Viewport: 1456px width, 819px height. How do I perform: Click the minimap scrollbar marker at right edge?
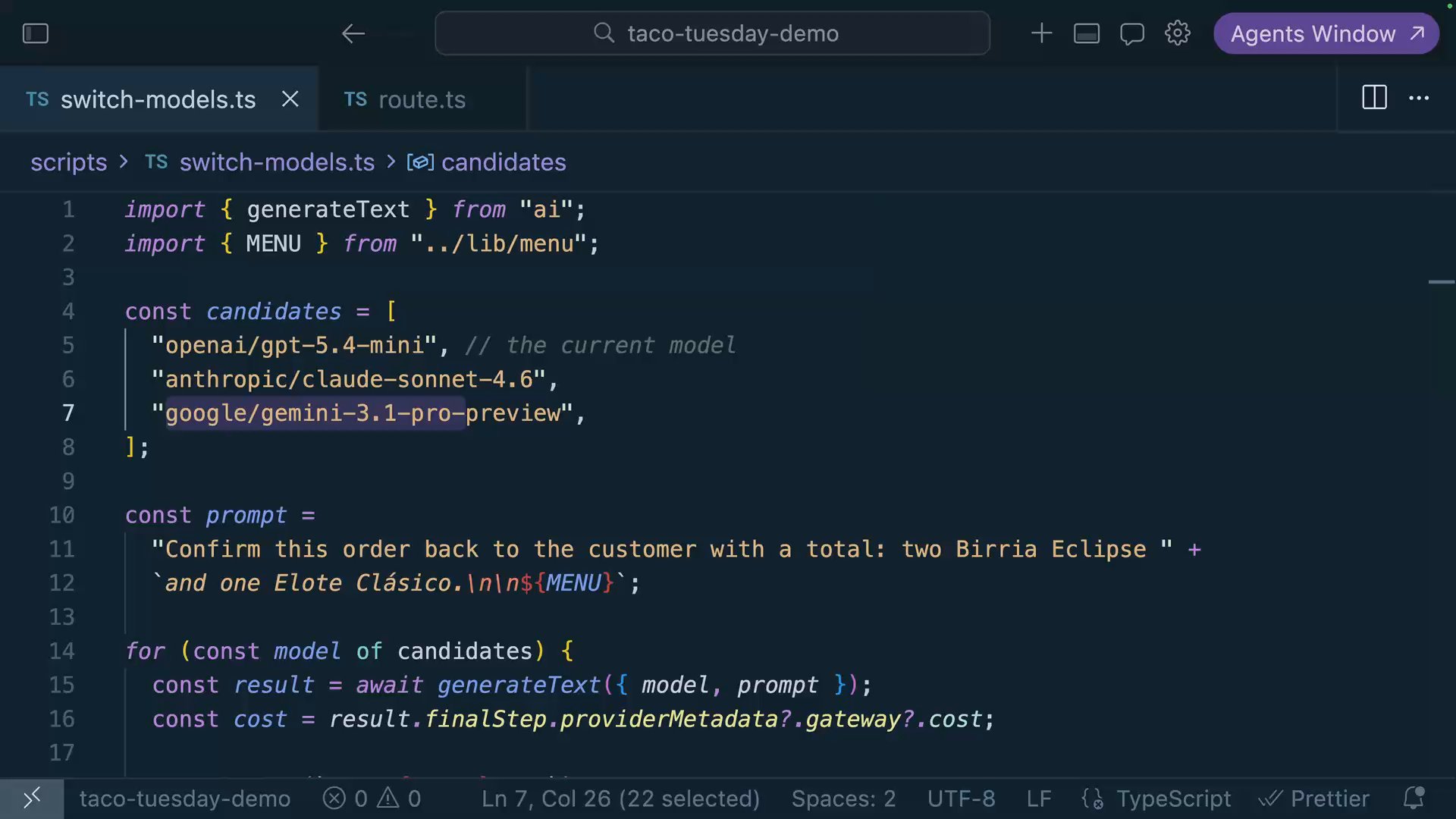[1441, 282]
